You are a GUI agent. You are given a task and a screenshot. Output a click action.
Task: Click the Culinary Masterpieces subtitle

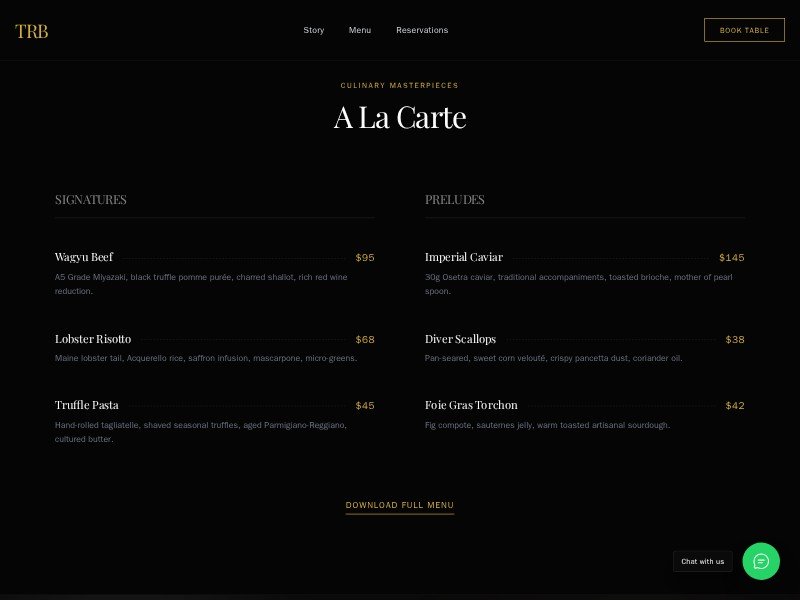pos(400,85)
